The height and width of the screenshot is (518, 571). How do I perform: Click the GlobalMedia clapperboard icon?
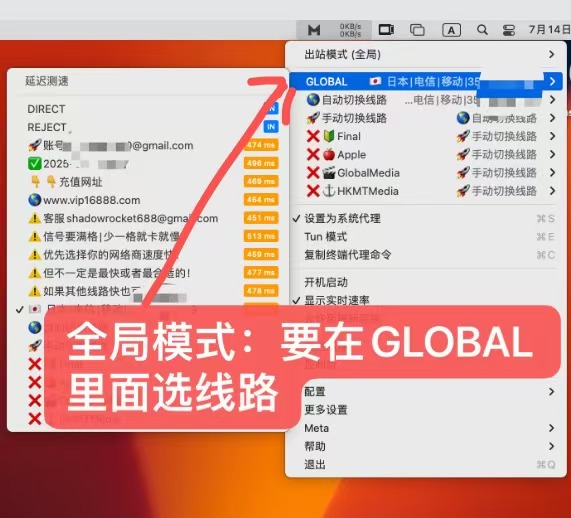click(x=329, y=173)
